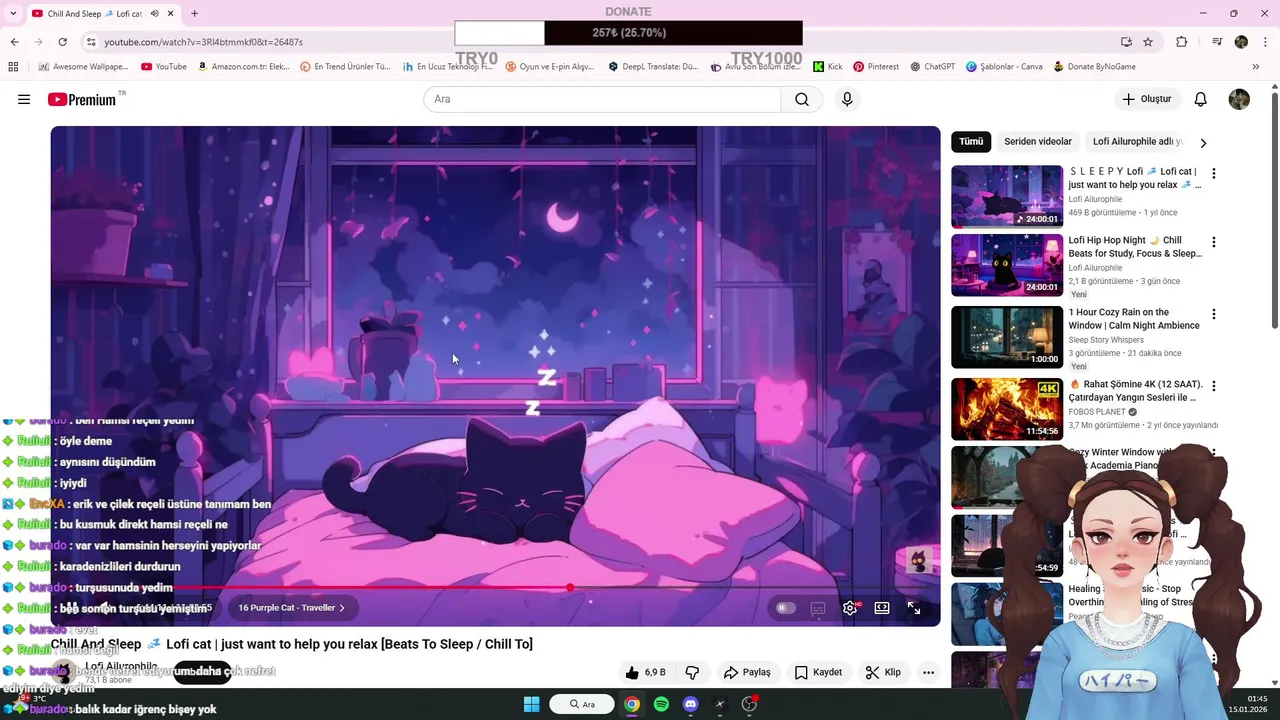This screenshot has height=720, width=1280.
Task: Open the Windows Start menu
Action: (531, 704)
